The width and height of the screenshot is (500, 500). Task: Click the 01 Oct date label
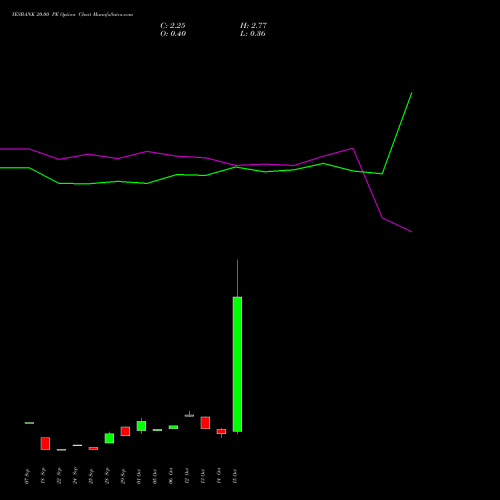click(x=139, y=476)
